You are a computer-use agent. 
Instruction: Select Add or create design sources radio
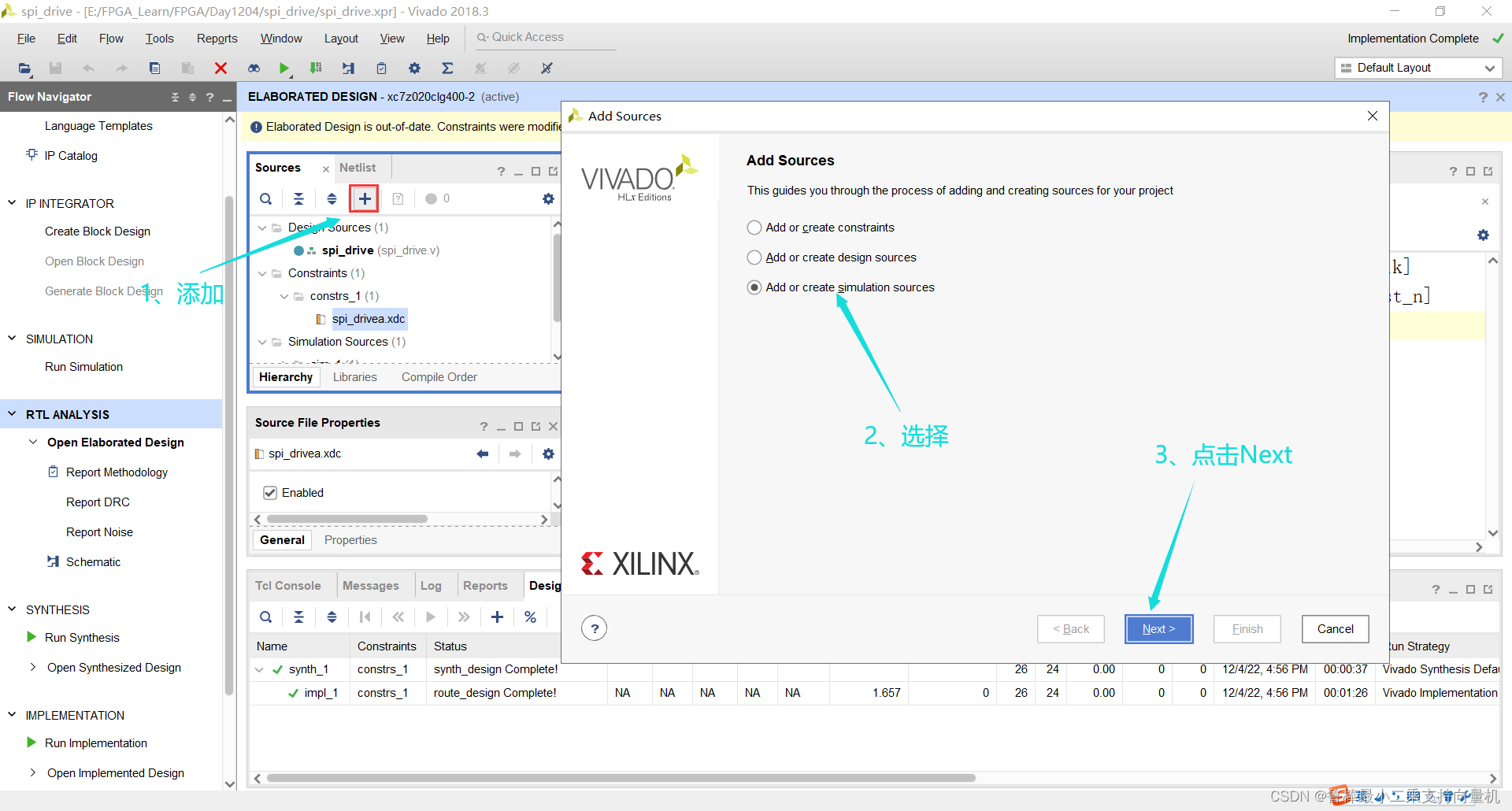click(754, 257)
